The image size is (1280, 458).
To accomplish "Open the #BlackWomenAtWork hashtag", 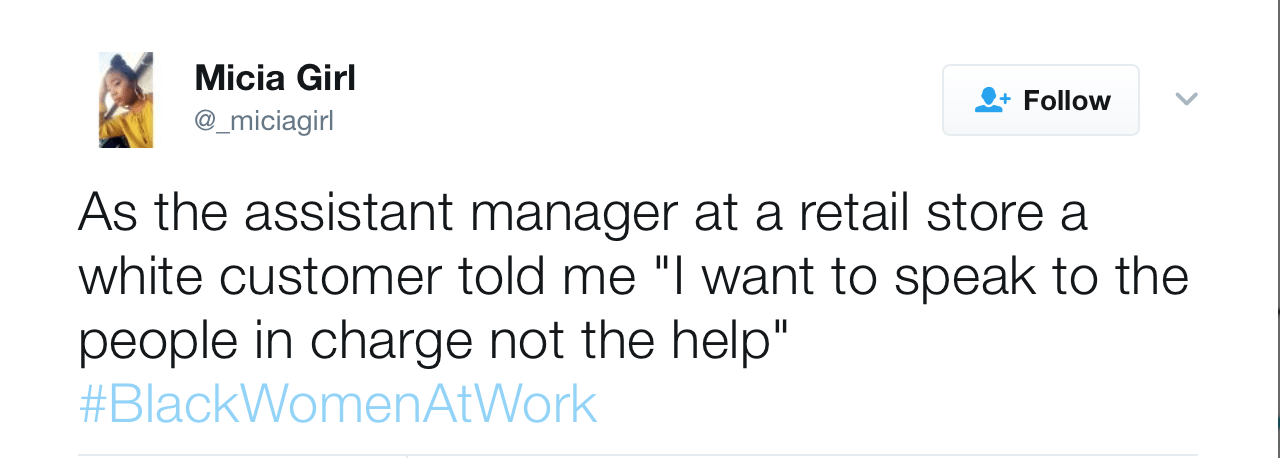I will pyautogui.click(x=338, y=405).
